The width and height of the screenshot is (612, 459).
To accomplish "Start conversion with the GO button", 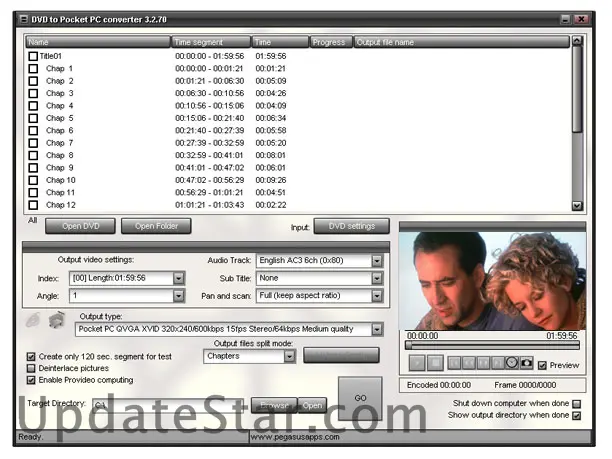I will 360,398.
